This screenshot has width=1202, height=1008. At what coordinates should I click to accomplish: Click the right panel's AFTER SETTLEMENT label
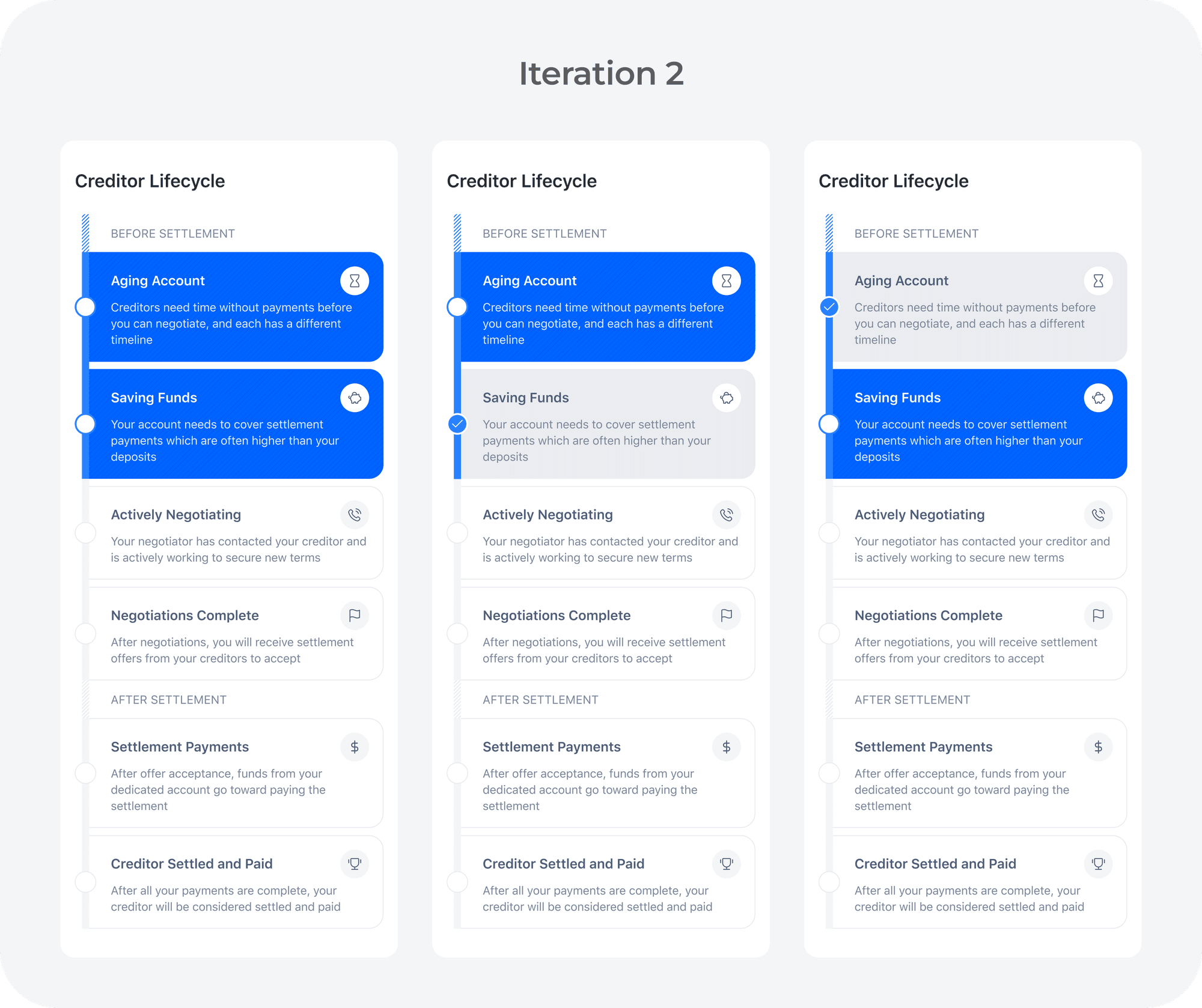tap(912, 700)
